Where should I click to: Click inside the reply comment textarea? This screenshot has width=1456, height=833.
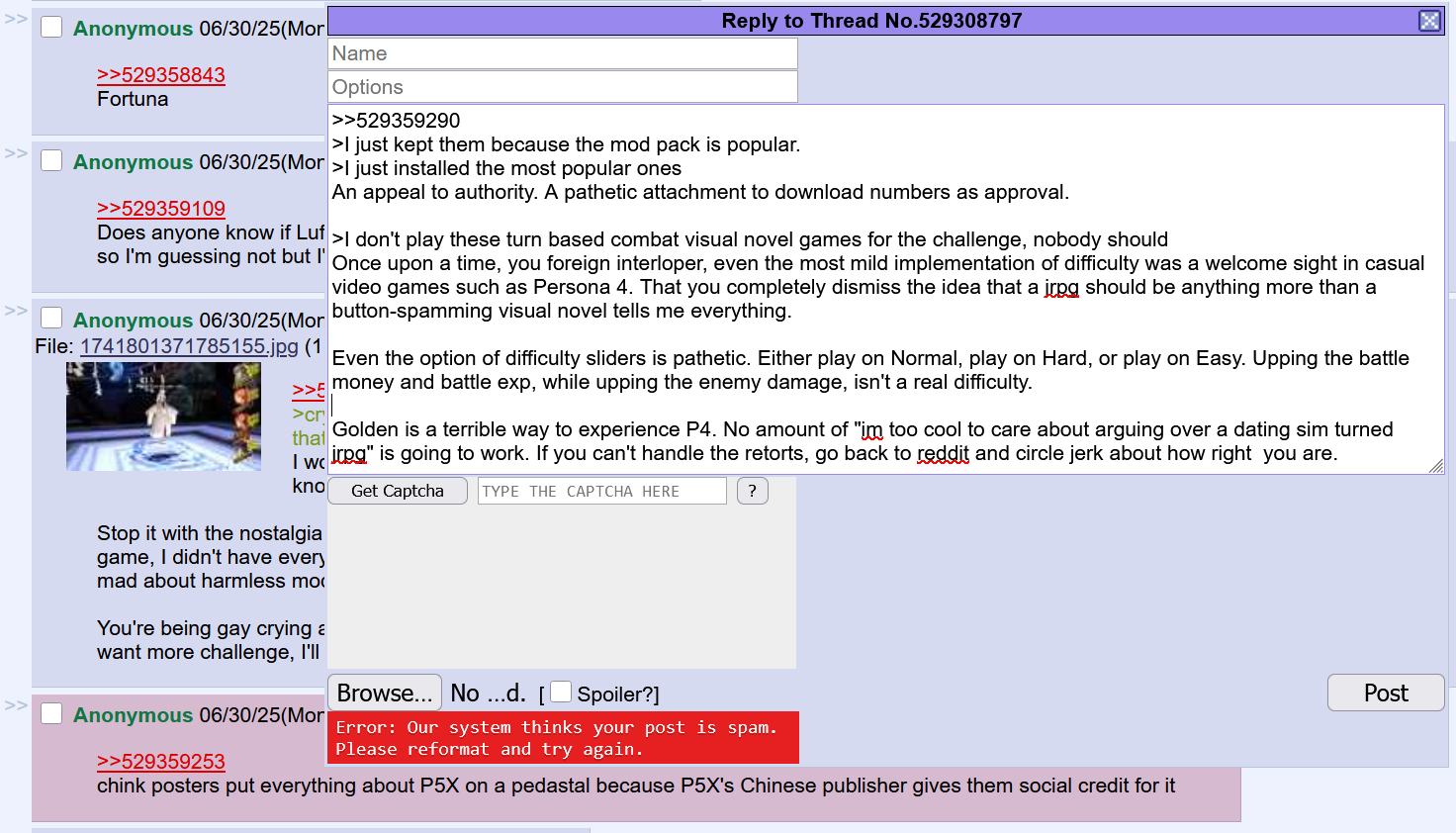click(886, 289)
